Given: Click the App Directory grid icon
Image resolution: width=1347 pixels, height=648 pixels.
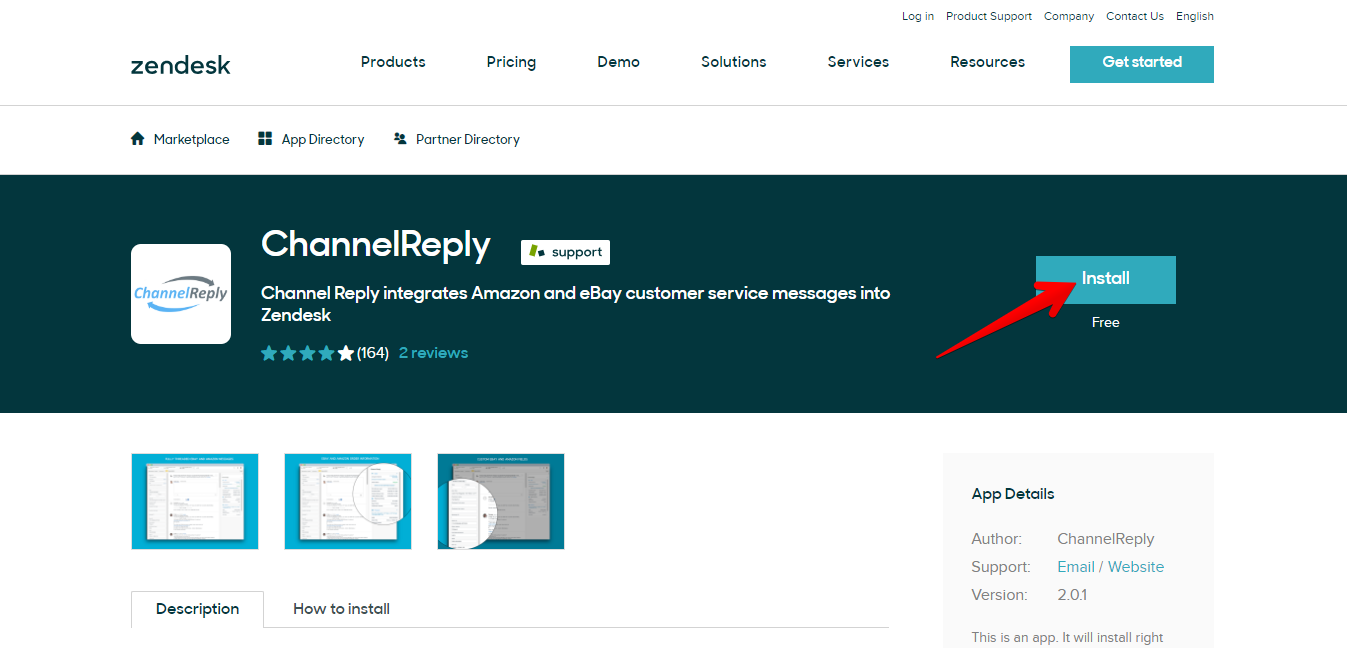Looking at the screenshot, I should click(265, 139).
